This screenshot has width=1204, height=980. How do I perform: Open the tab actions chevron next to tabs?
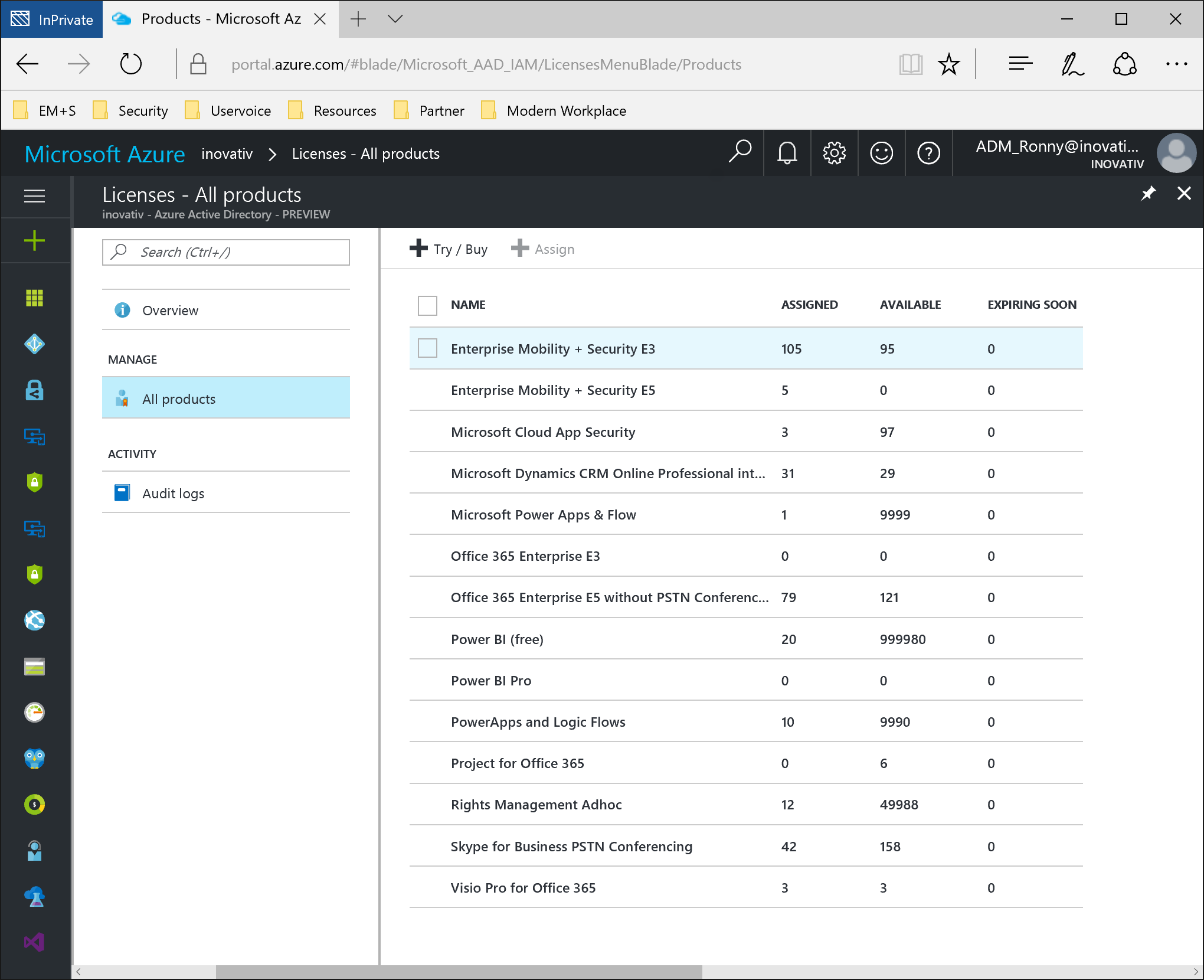pyautogui.click(x=394, y=19)
